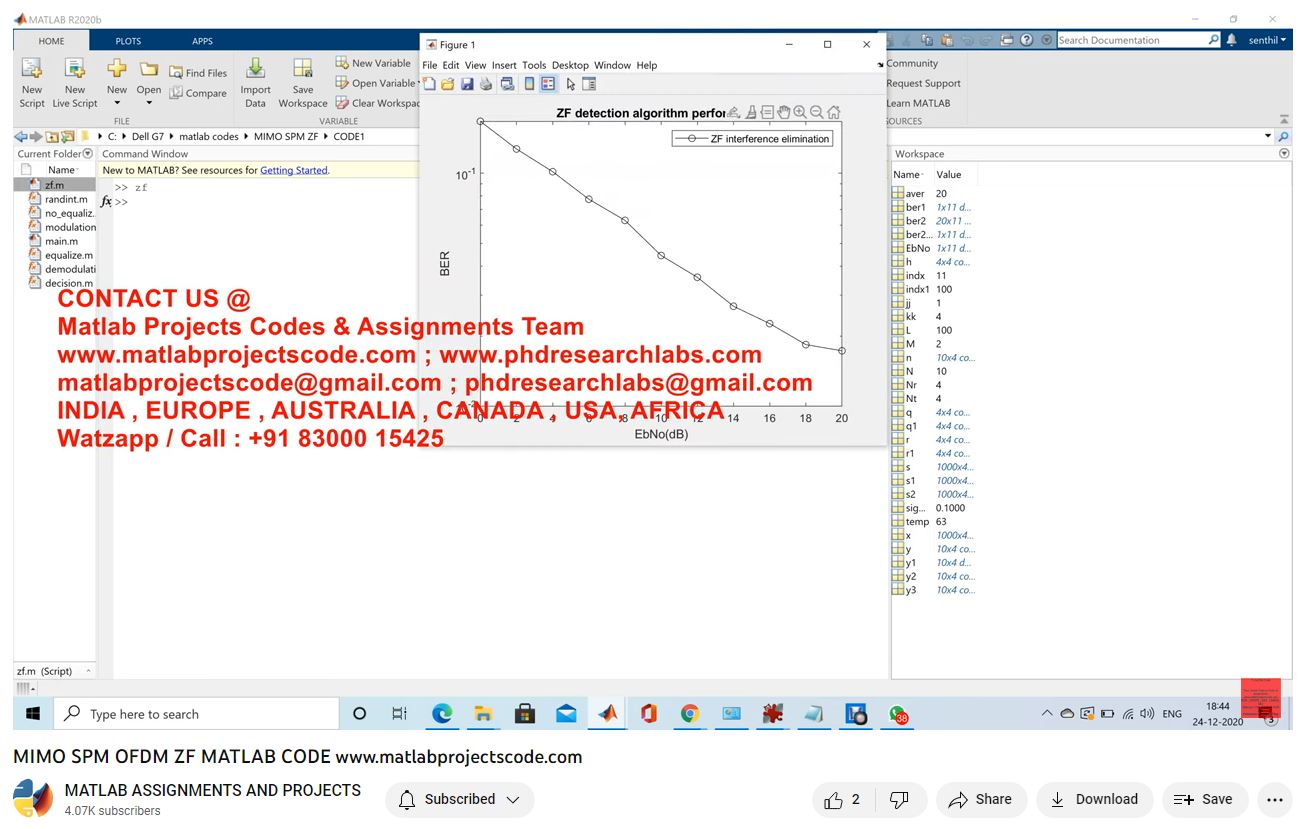Expand the New dropdown in the FILE section
This screenshot has width=1306, height=829.
[117, 103]
